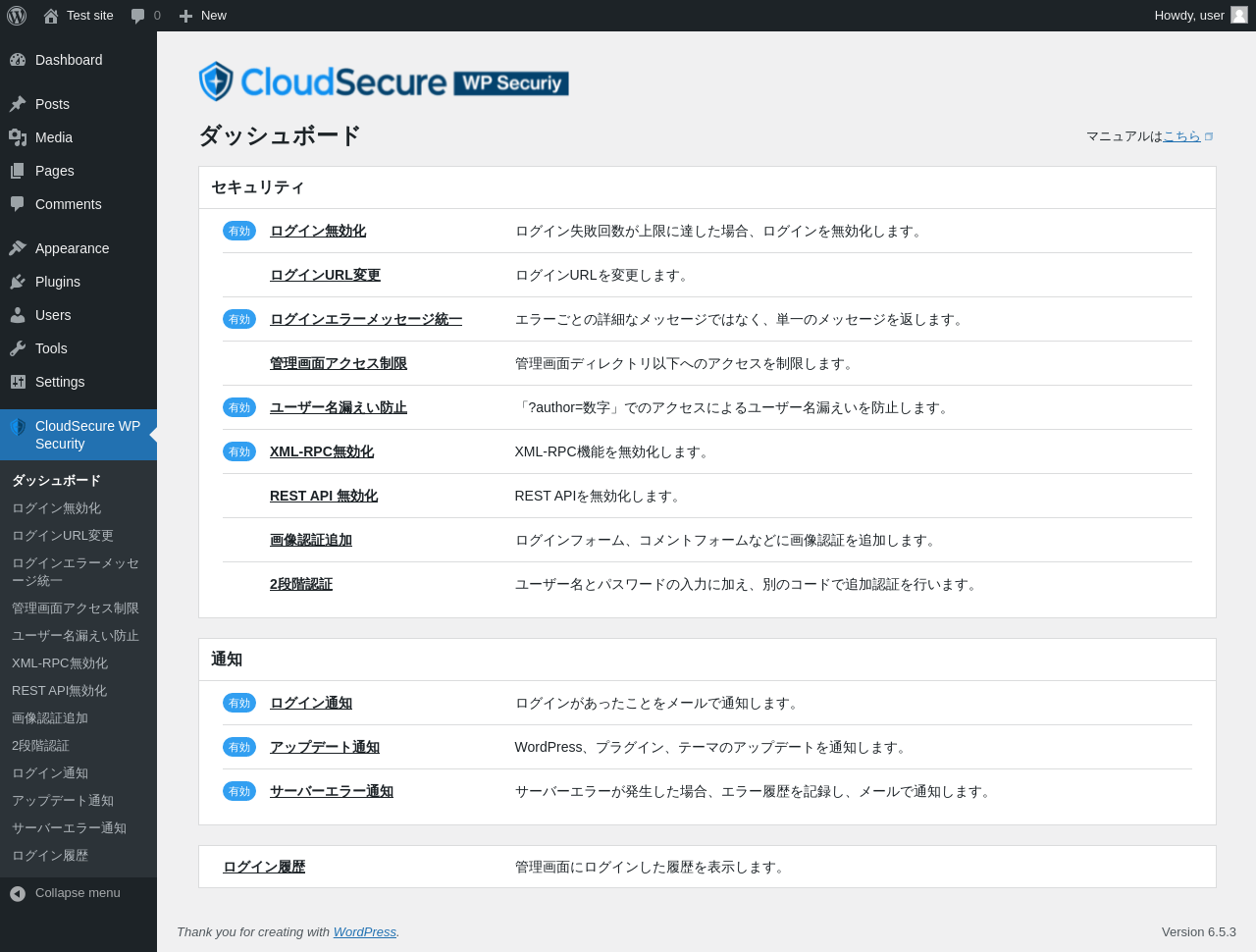Image resolution: width=1256 pixels, height=952 pixels.
Task: Click 有効 badge next to ユーザー名漏えい防止
Action: (239, 407)
